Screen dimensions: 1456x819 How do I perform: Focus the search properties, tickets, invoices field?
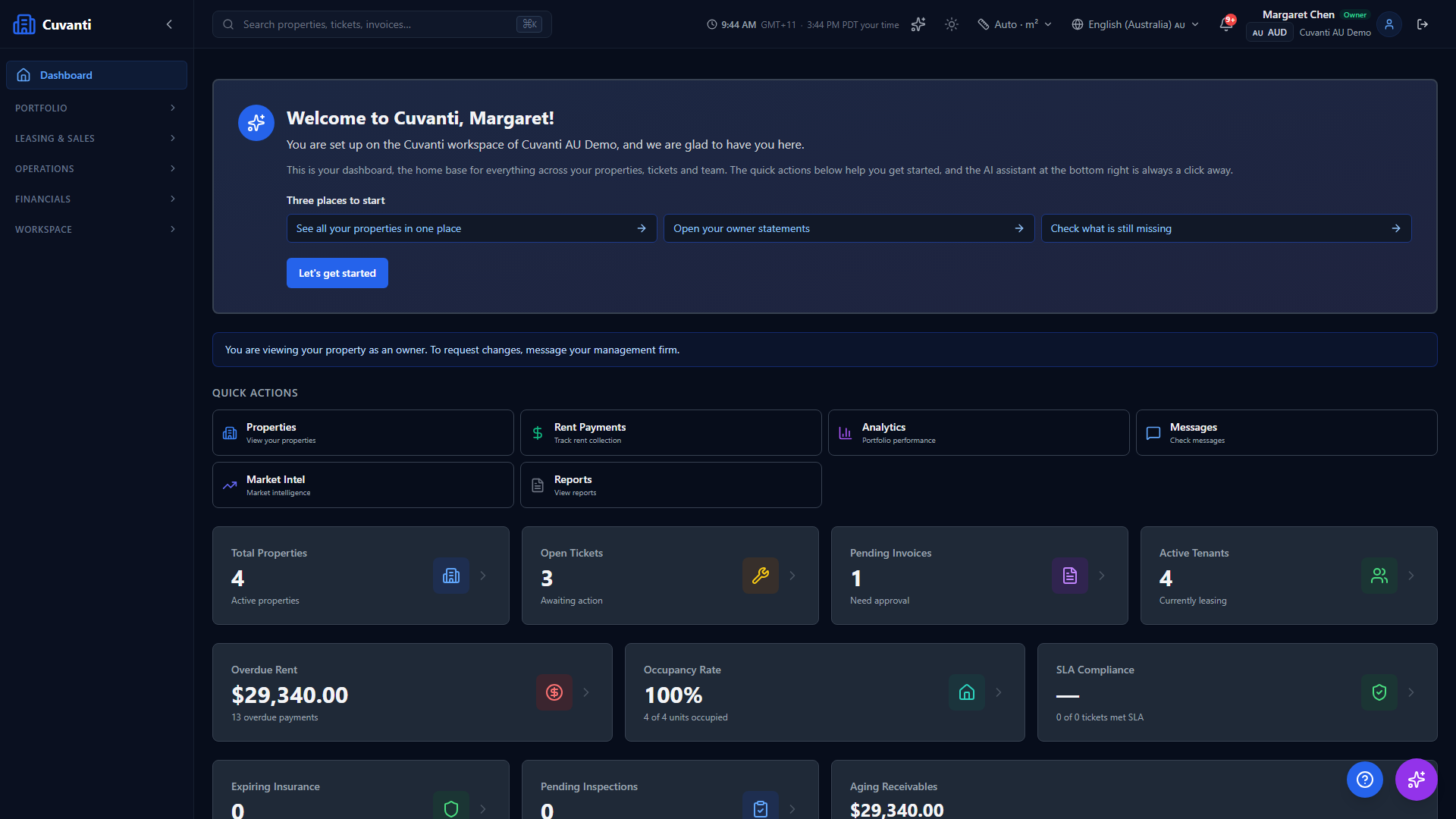point(382,24)
